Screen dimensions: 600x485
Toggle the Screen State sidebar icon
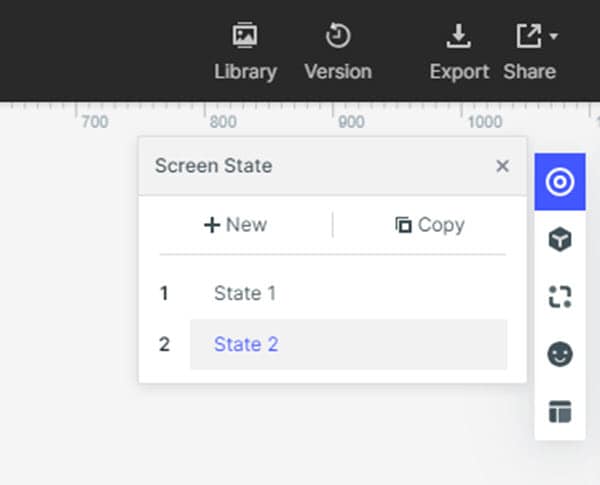click(x=560, y=182)
